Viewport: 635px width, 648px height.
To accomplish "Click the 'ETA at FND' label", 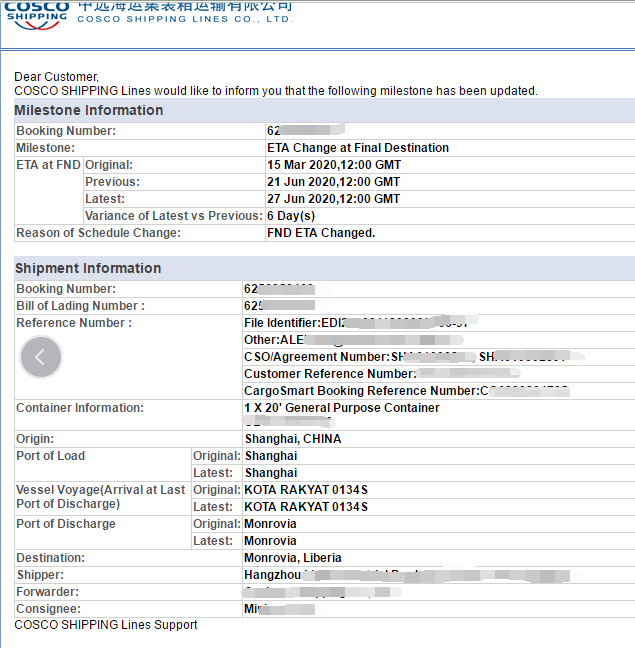I will point(48,165).
